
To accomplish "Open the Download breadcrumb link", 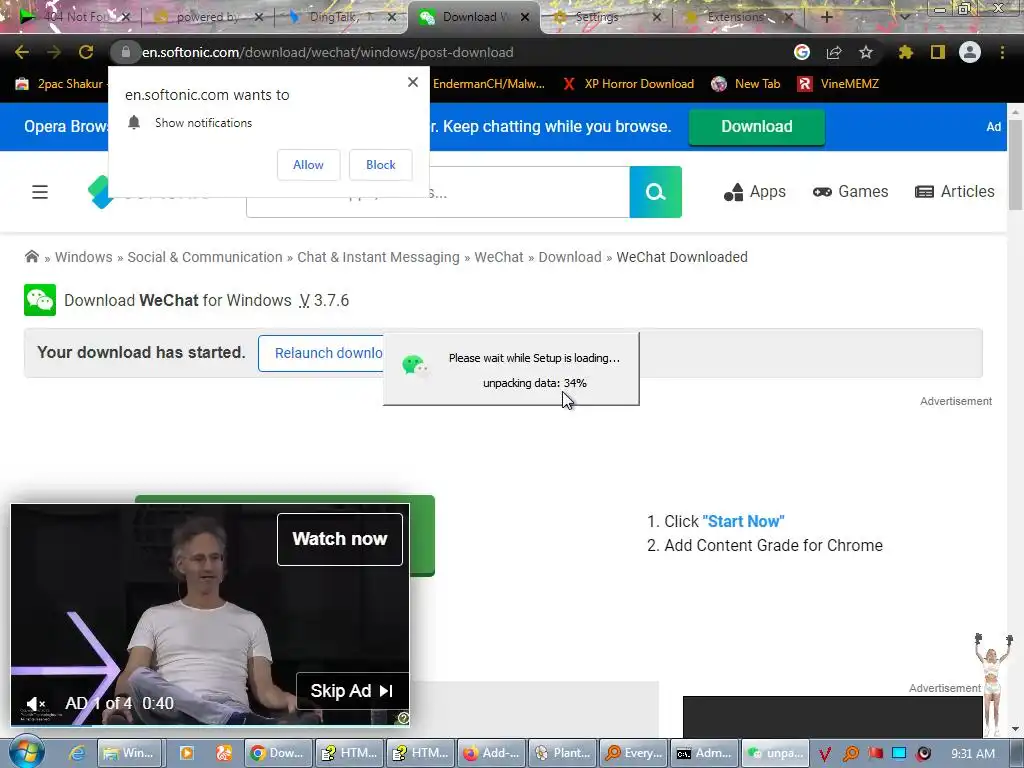I will click(570, 257).
